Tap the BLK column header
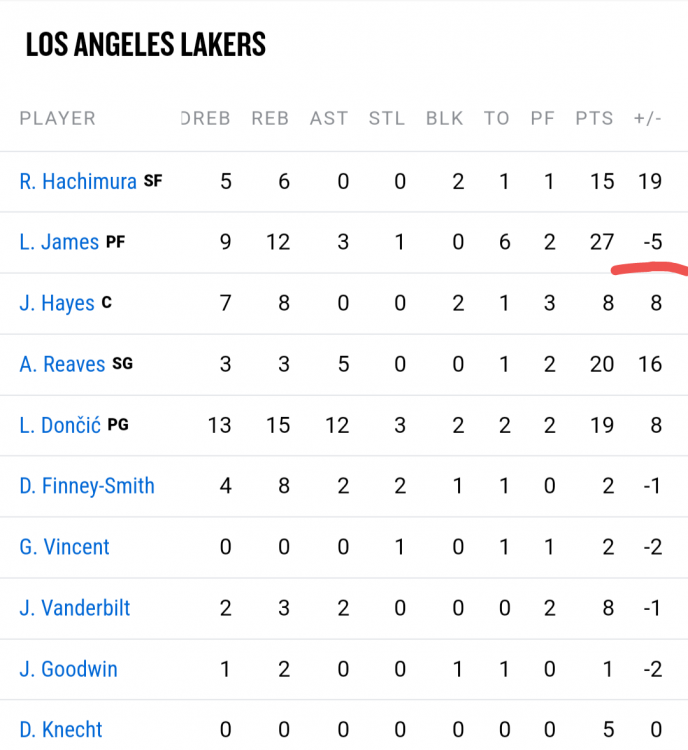 (x=445, y=118)
